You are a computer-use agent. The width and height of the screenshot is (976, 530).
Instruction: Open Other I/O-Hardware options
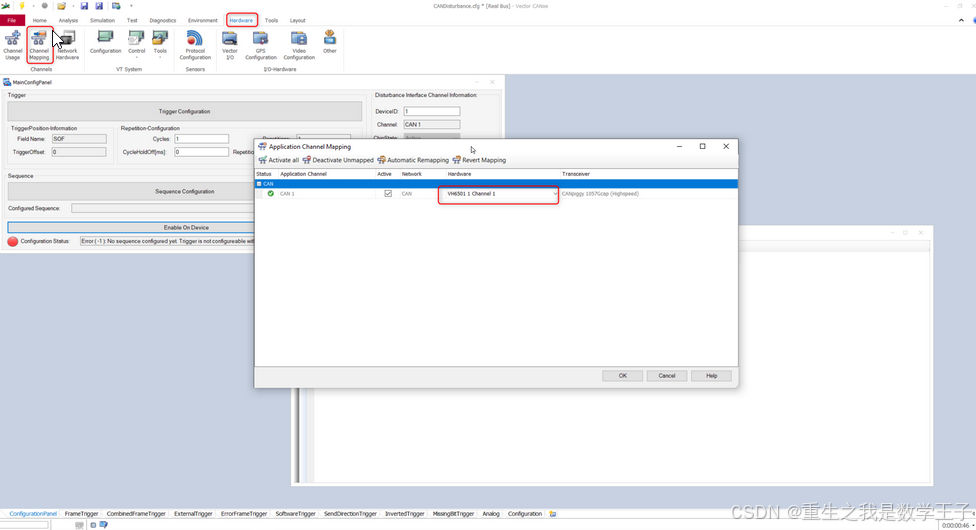[330, 42]
